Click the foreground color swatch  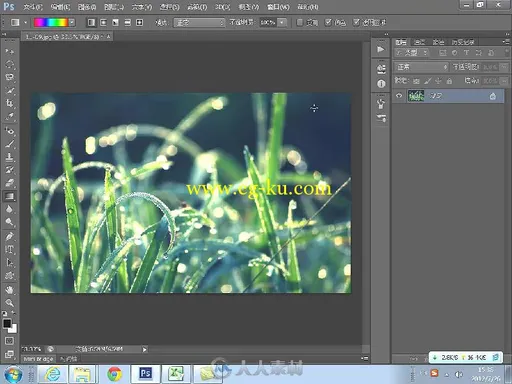[7, 323]
